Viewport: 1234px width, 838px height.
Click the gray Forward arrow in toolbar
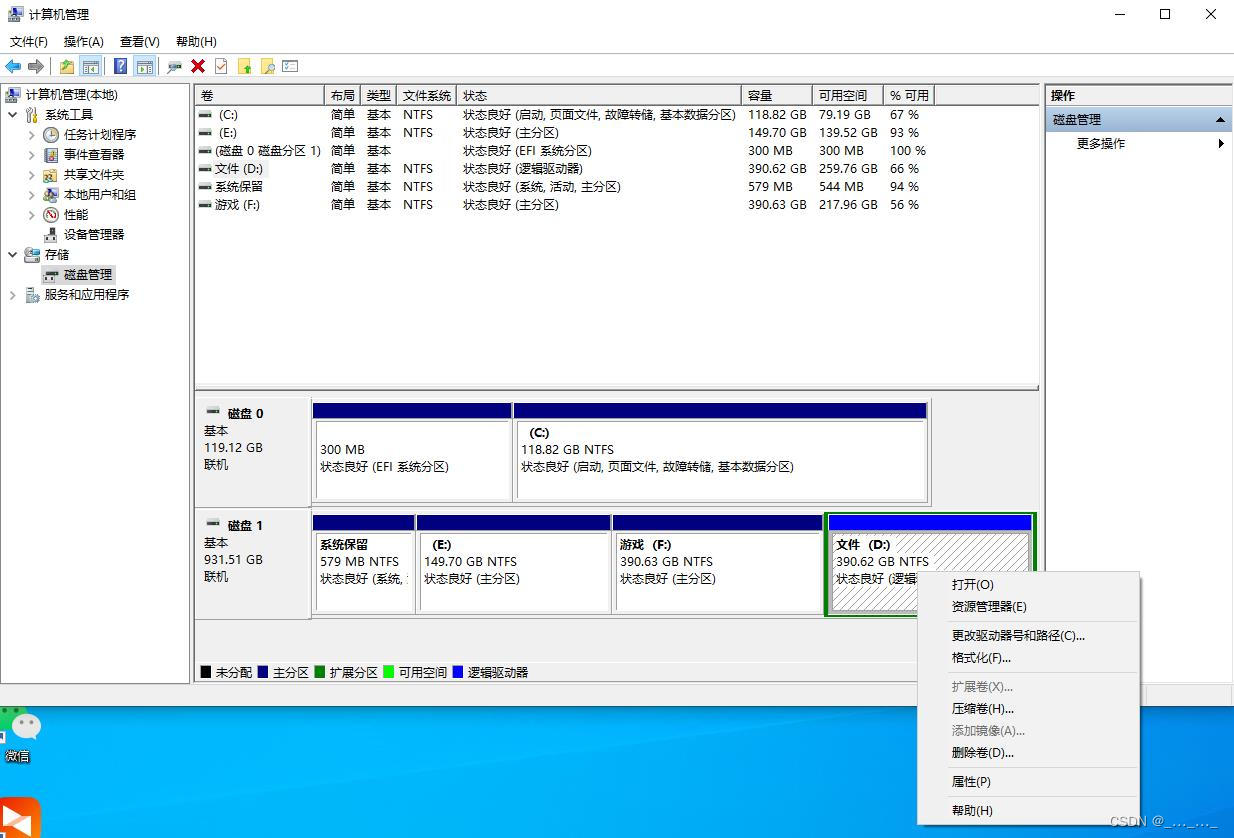tap(36, 66)
